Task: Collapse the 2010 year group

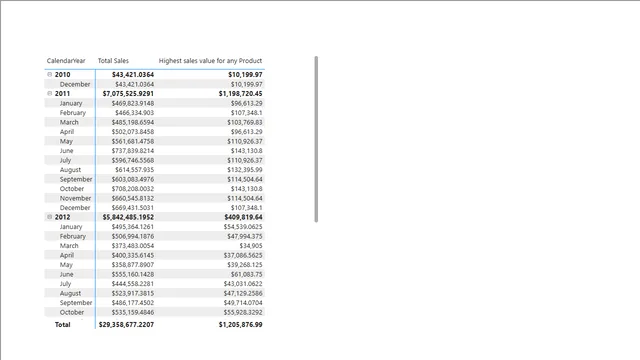Action: point(49,74)
